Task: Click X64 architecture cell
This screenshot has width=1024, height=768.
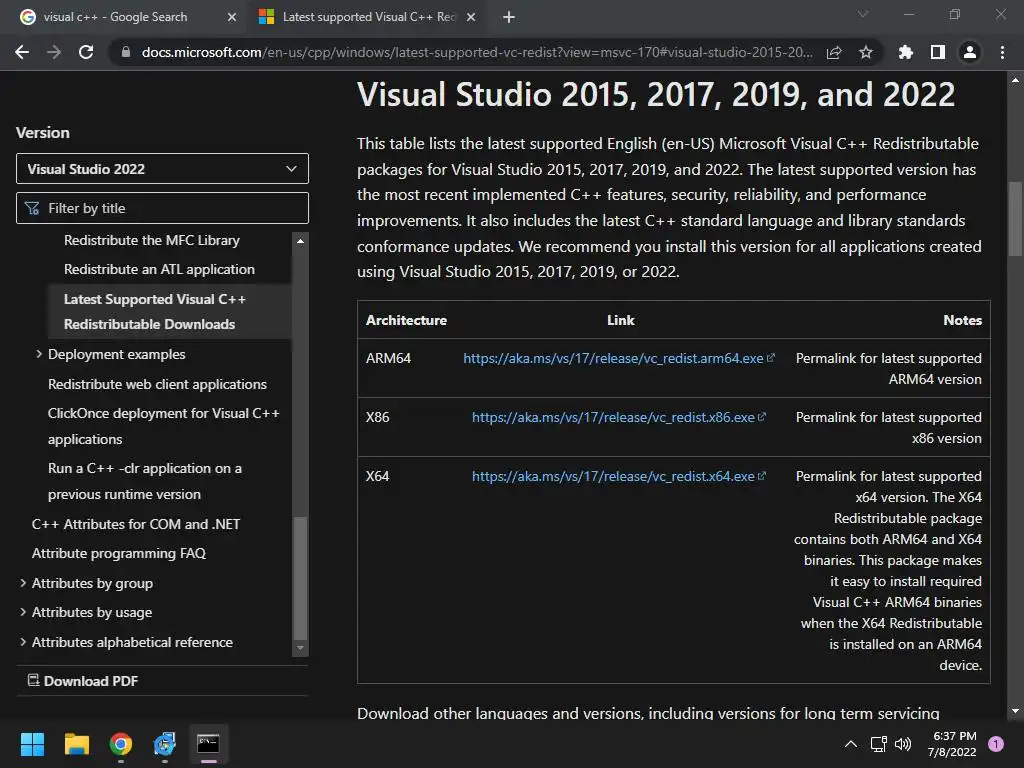Action: pos(377,476)
